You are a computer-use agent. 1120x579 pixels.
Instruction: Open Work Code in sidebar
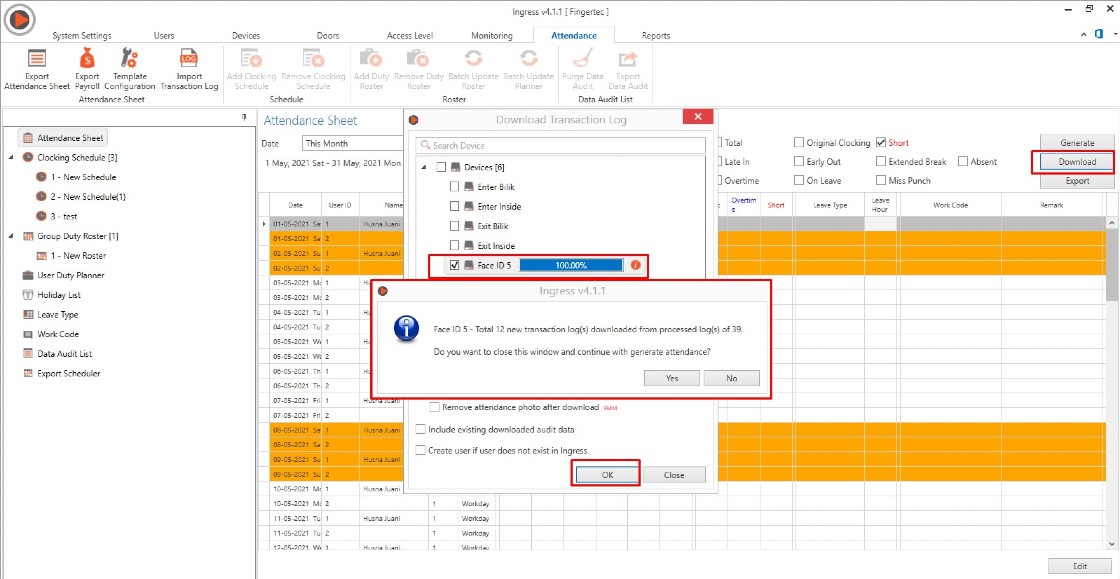pos(50,334)
